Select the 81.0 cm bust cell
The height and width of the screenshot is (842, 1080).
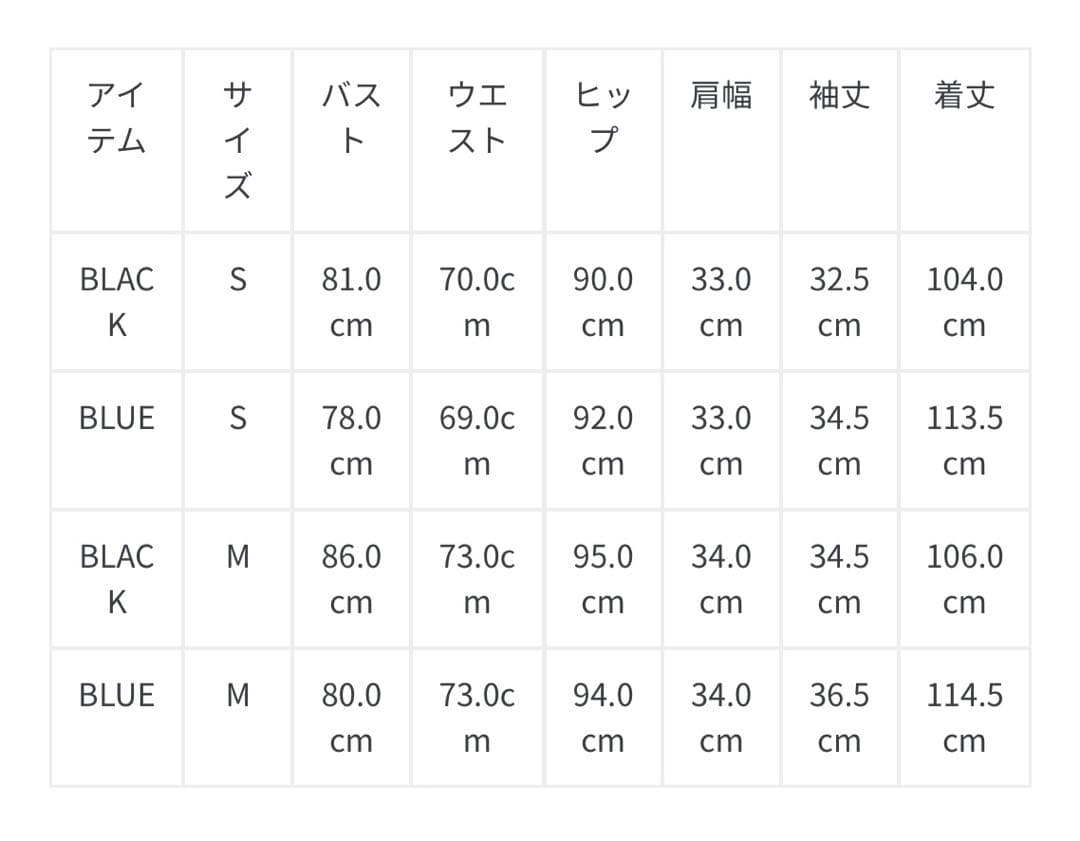(x=351, y=302)
